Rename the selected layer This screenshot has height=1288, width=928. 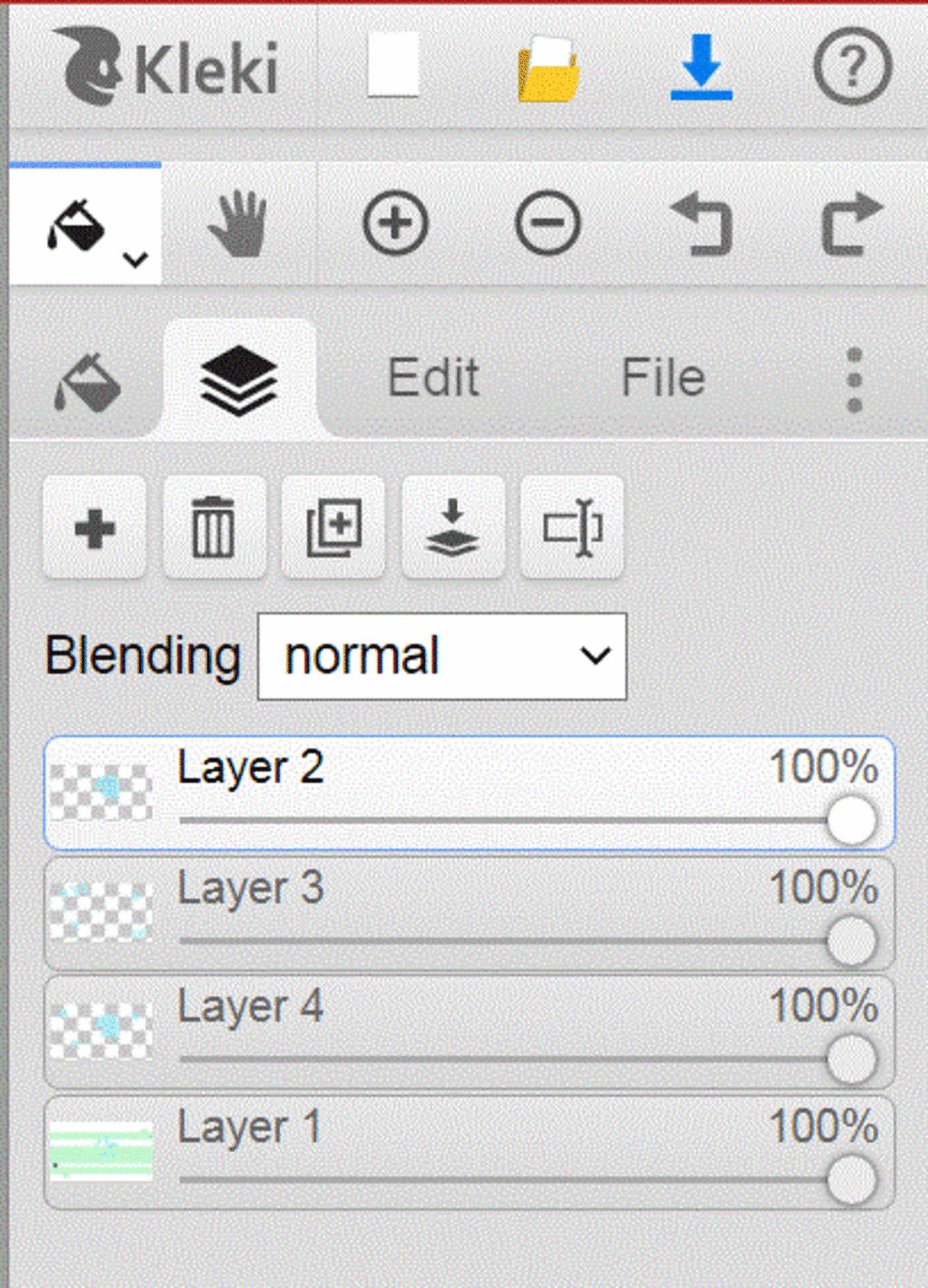[x=572, y=528]
